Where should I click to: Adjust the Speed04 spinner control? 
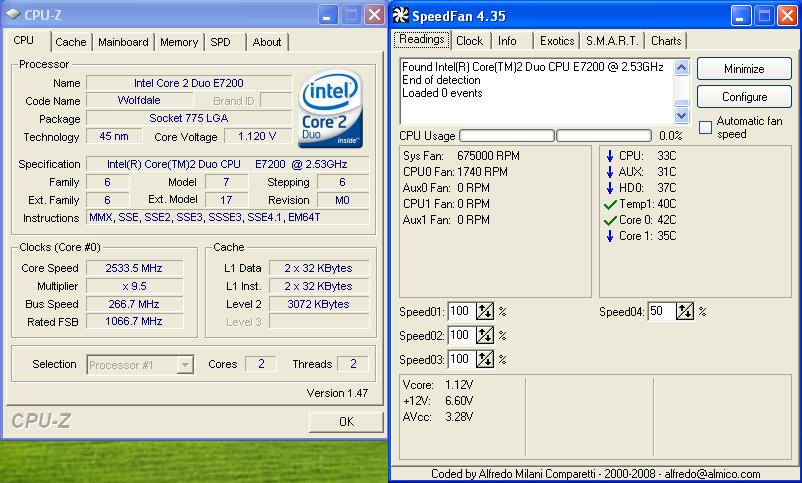pos(685,311)
